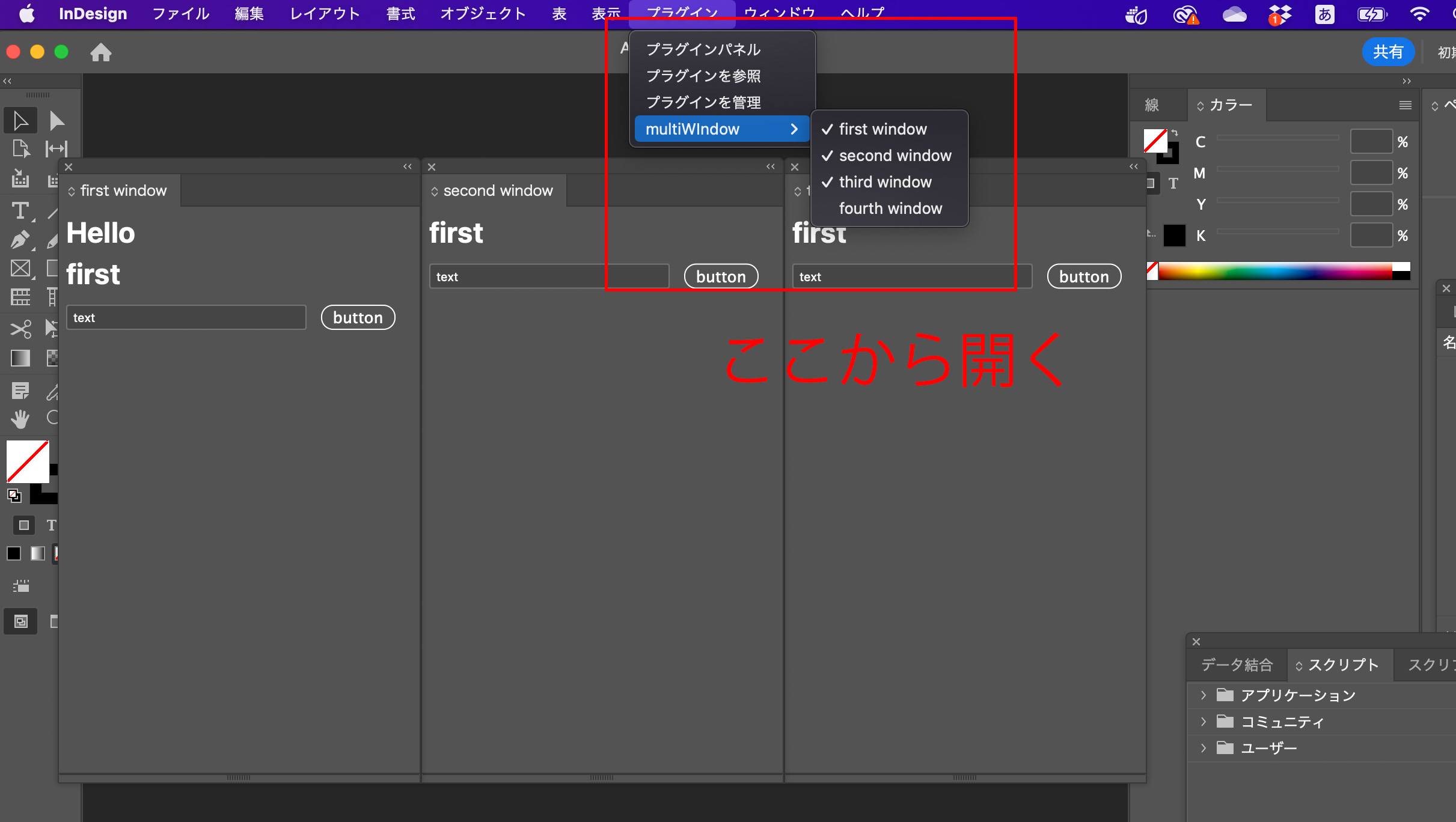The width and height of the screenshot is (1456, 822).
Task: Toggle visibility of second window
Action: pos(893,155)
